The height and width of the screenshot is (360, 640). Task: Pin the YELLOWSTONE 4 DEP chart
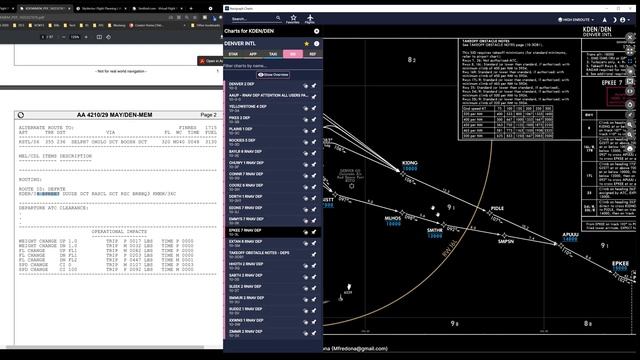pos(314,108)
